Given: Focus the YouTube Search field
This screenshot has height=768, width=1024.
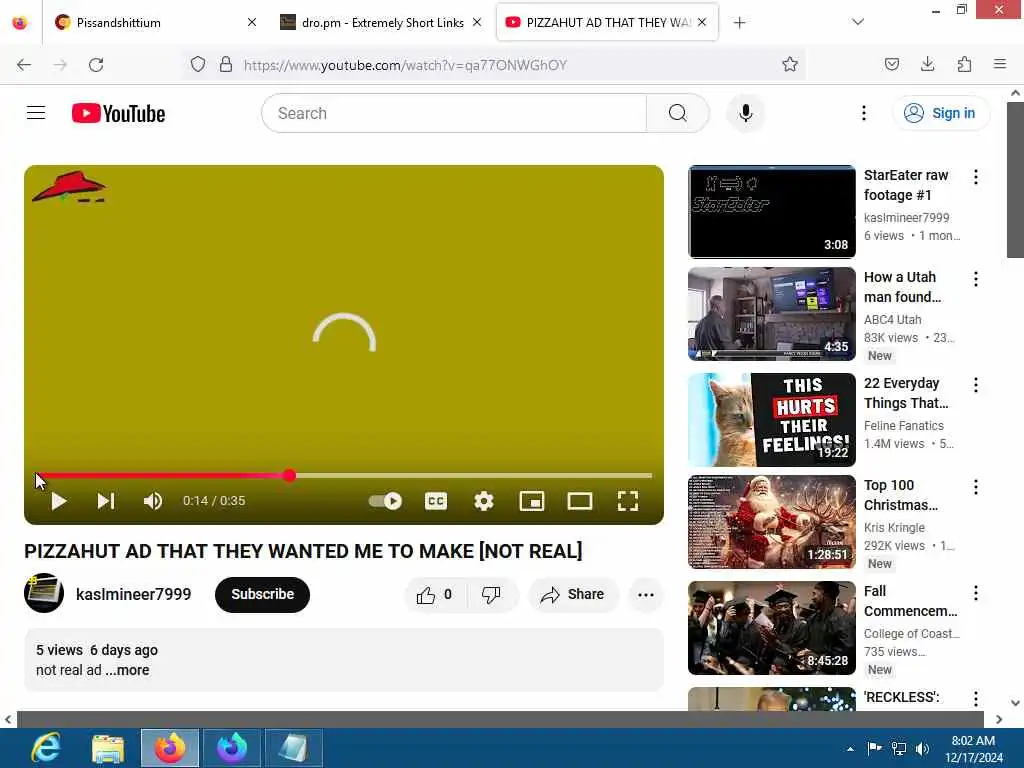Looking at the screenshot, I should 454,113.
